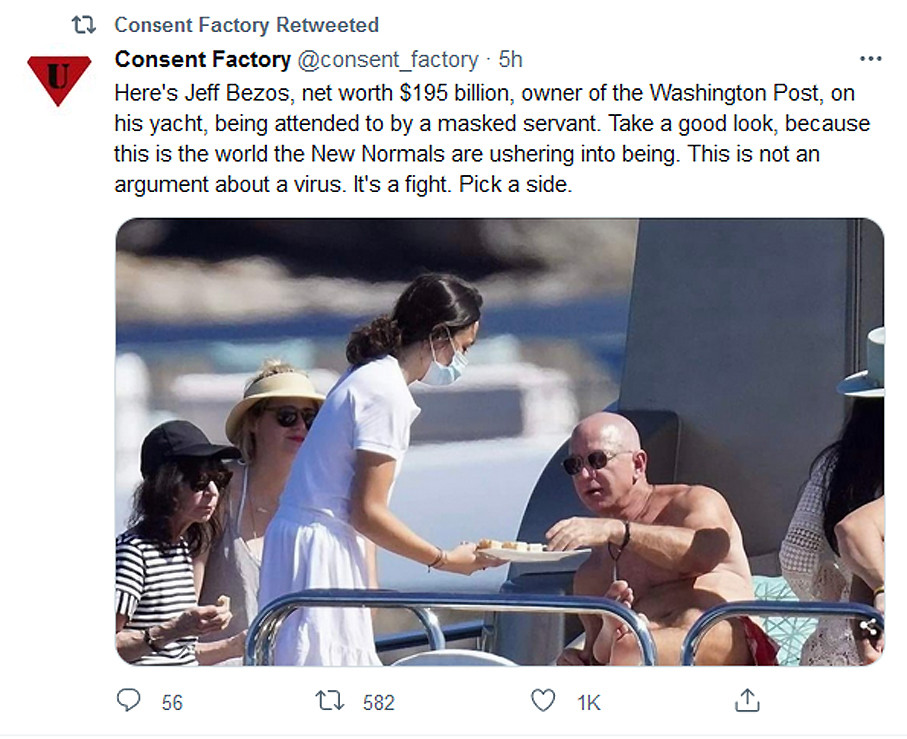Image resolution: width=907 pixels, height=739 pixels.
Task: Click the retweet count "582"
Action: coord(378,703)
